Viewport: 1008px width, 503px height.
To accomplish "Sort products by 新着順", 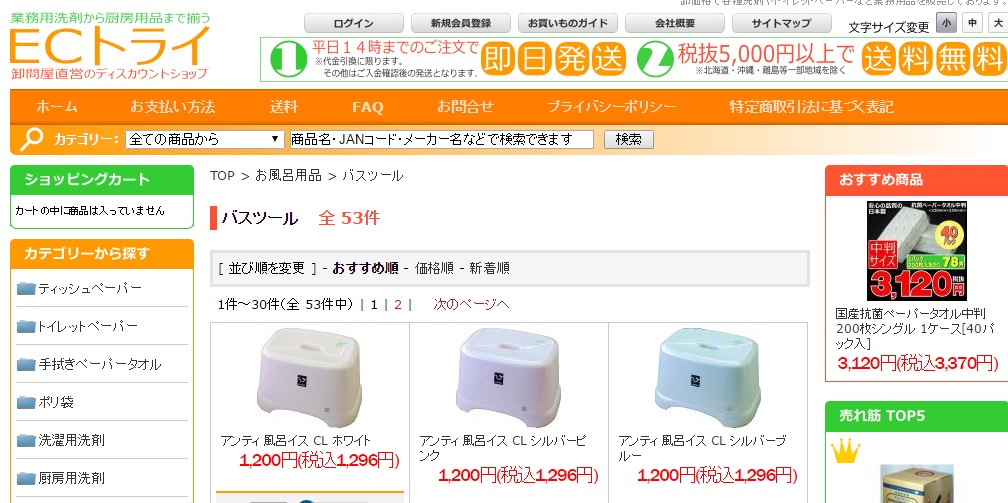I will click(x=489, y=268).
